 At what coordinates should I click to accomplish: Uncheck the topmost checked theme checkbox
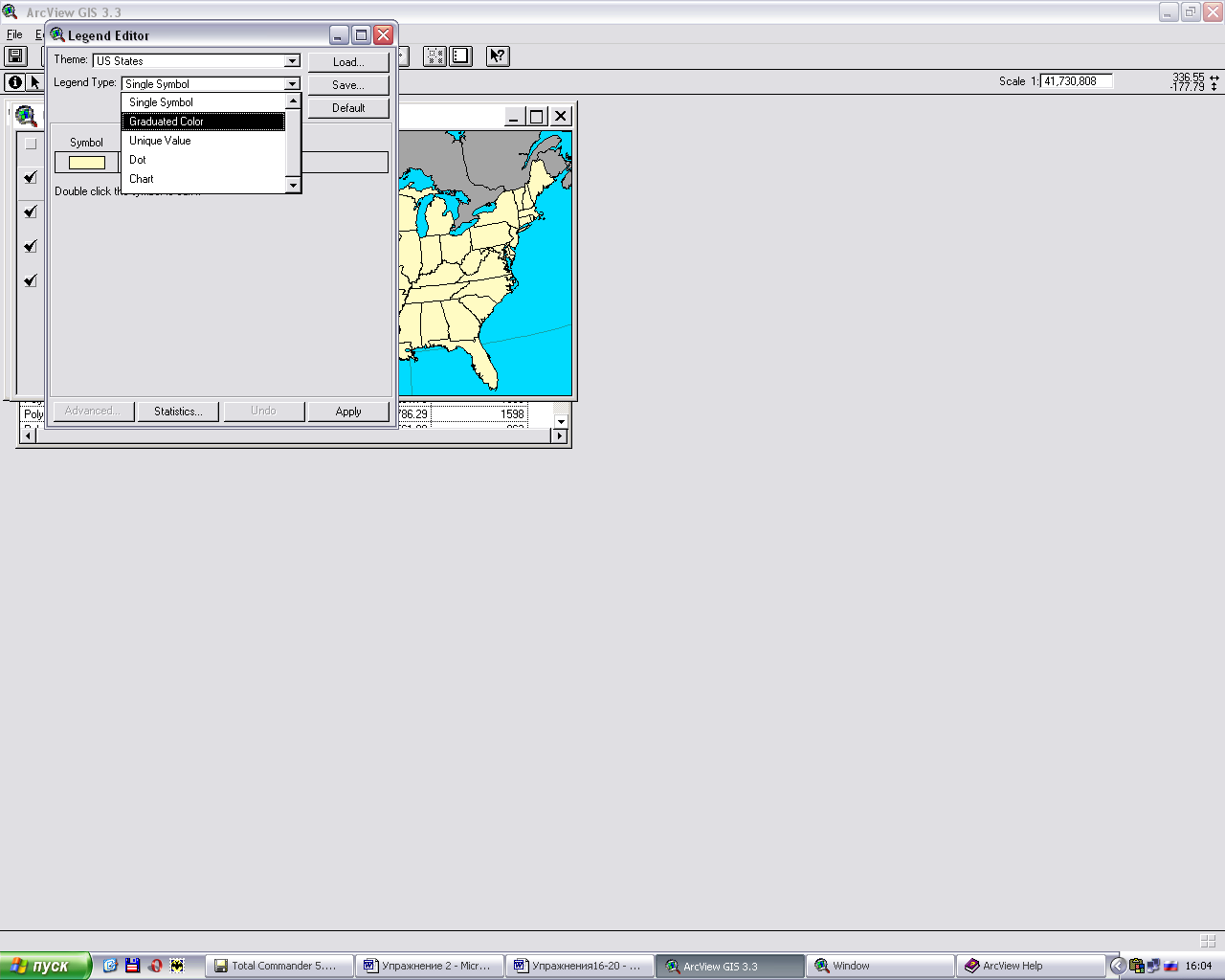pyautogui.click(x=31, y=177)
